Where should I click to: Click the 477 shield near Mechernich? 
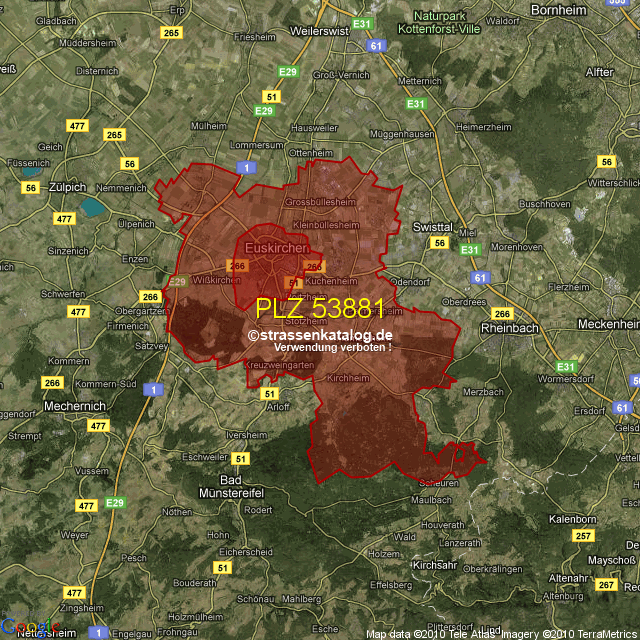point(98,426)
